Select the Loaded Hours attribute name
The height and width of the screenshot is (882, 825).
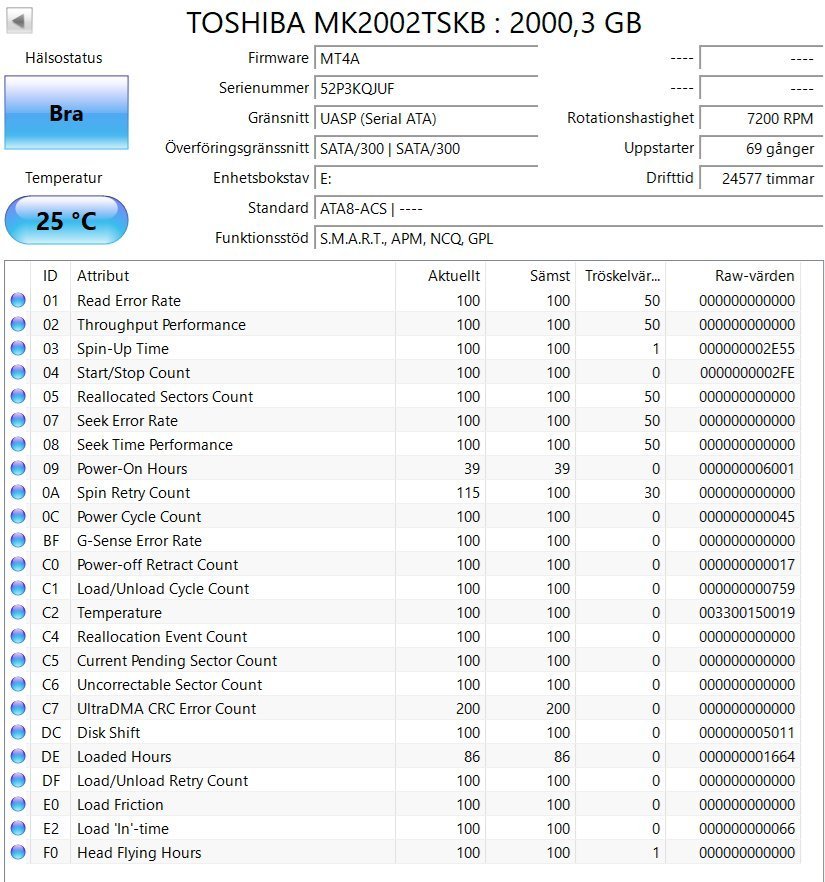click(124, 757)
